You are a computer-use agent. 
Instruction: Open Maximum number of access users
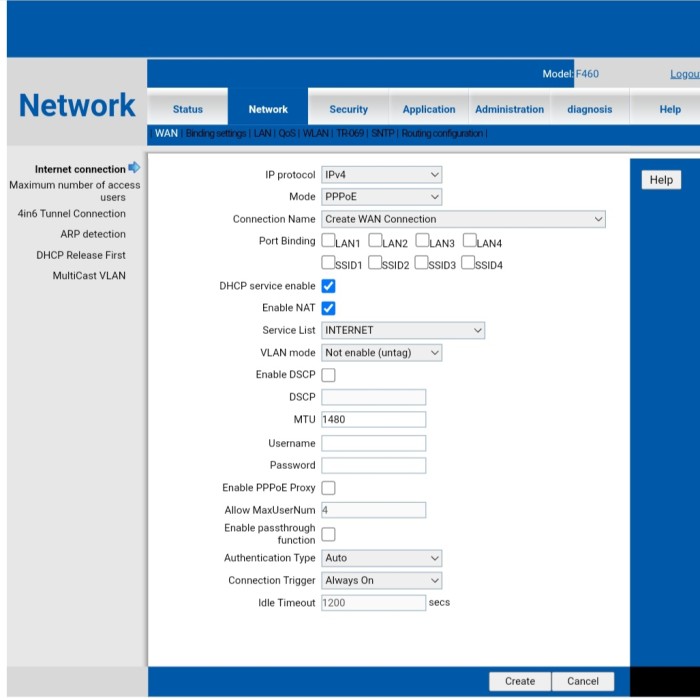pos(75,191)
